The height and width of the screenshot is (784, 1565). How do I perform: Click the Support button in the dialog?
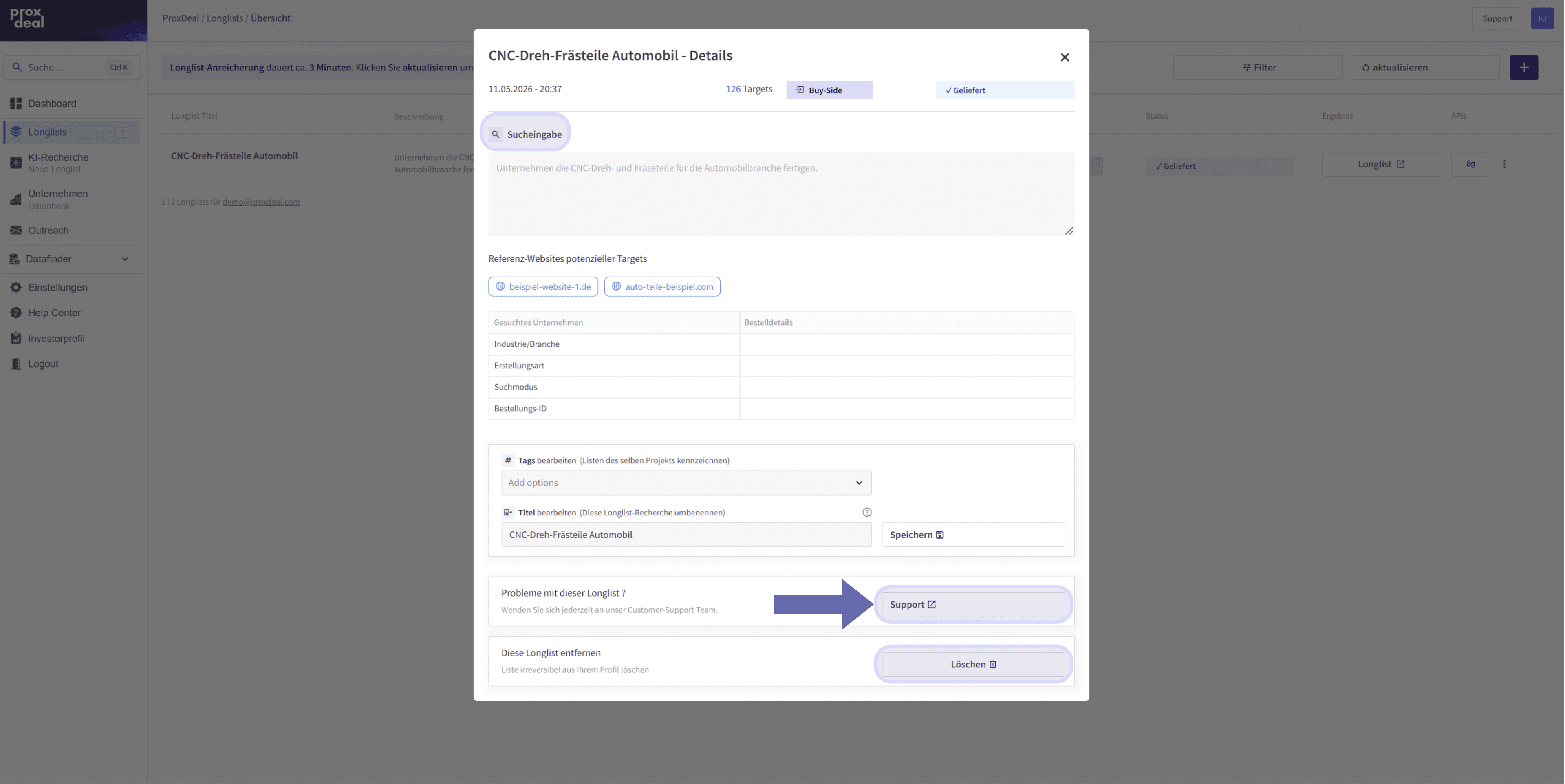pyautogui.click(x=973, y=604)
